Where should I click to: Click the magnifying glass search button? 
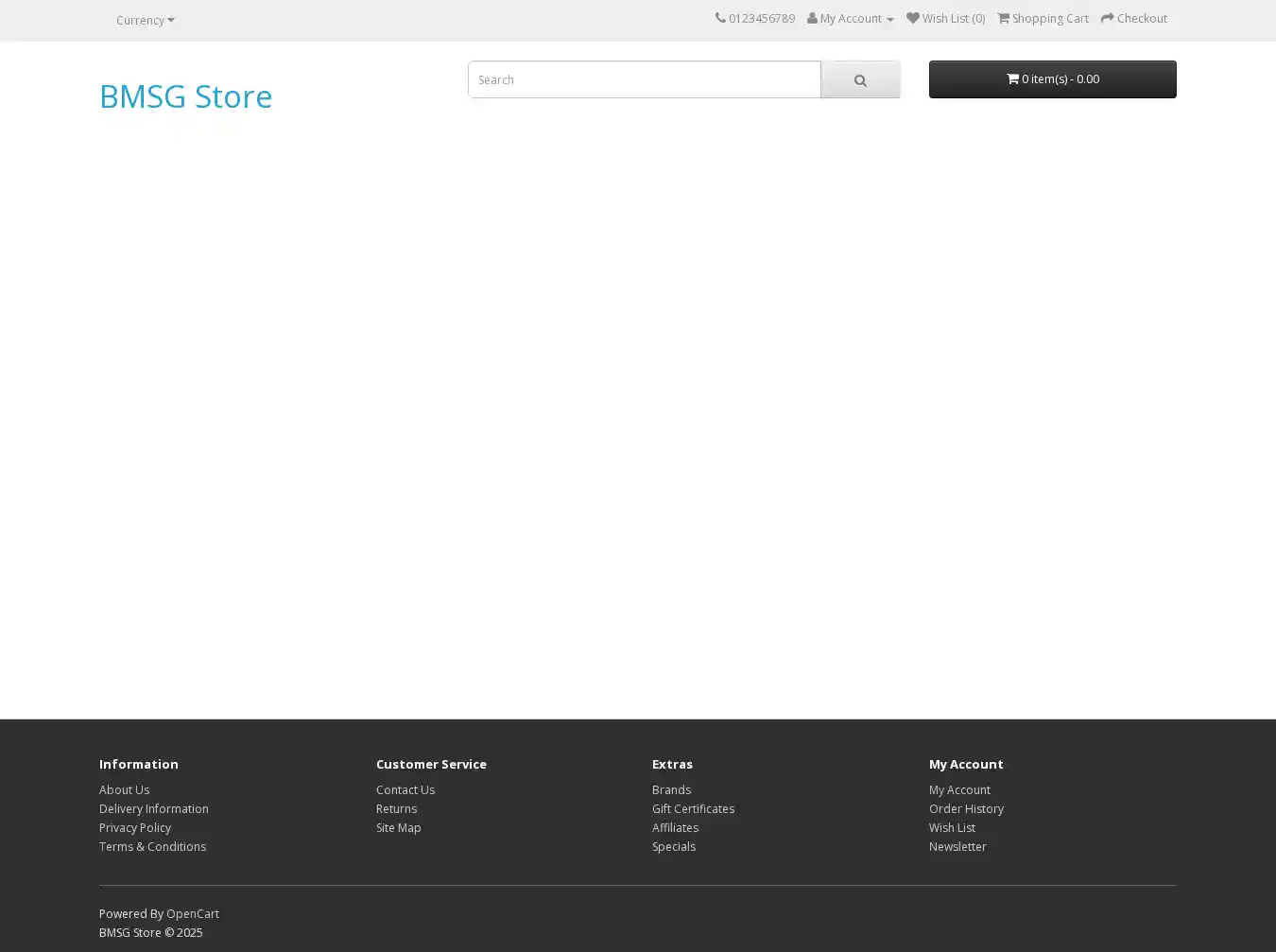[860, 80]
